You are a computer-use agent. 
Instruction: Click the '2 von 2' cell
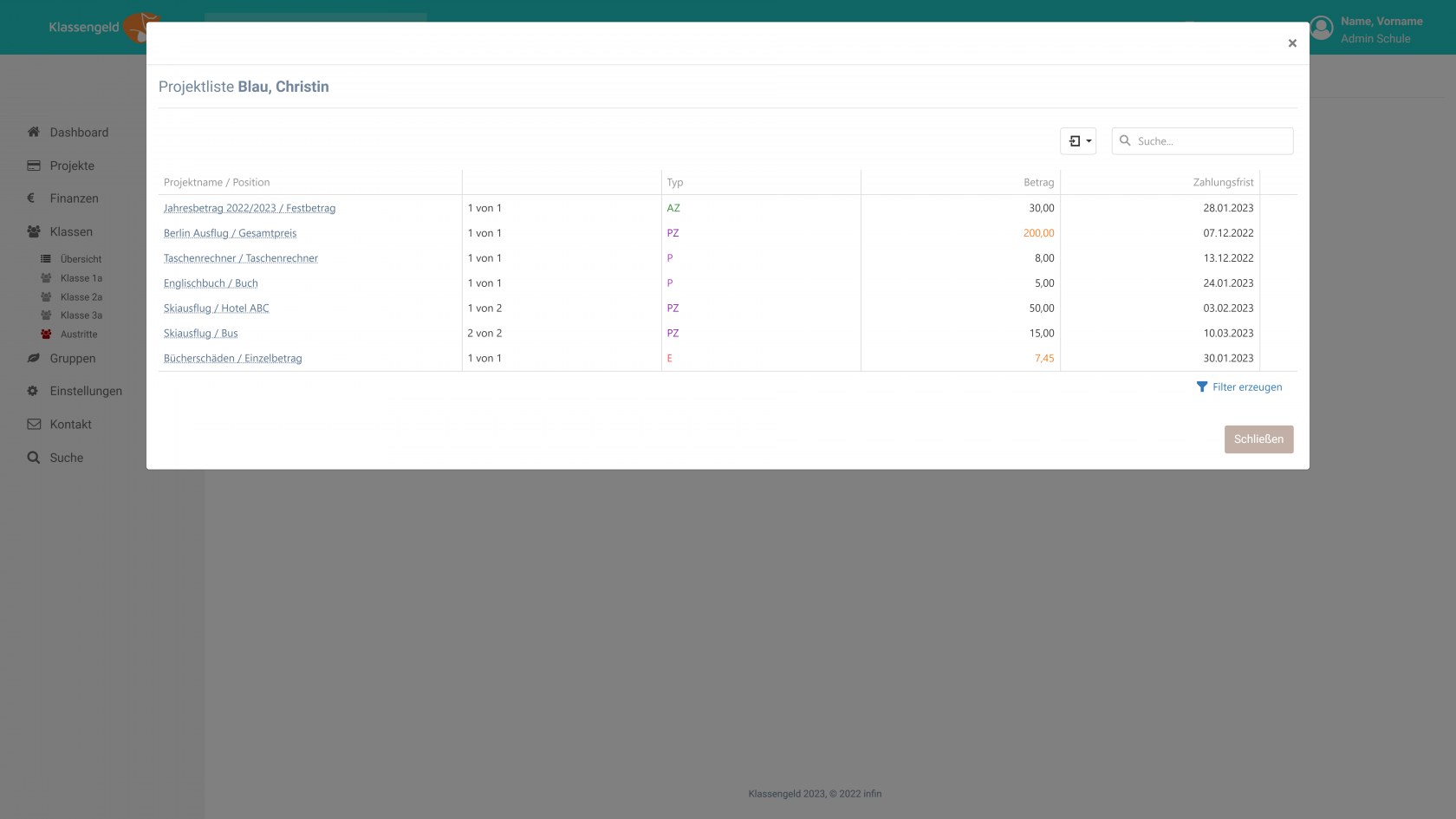click(x=484, y=334)
